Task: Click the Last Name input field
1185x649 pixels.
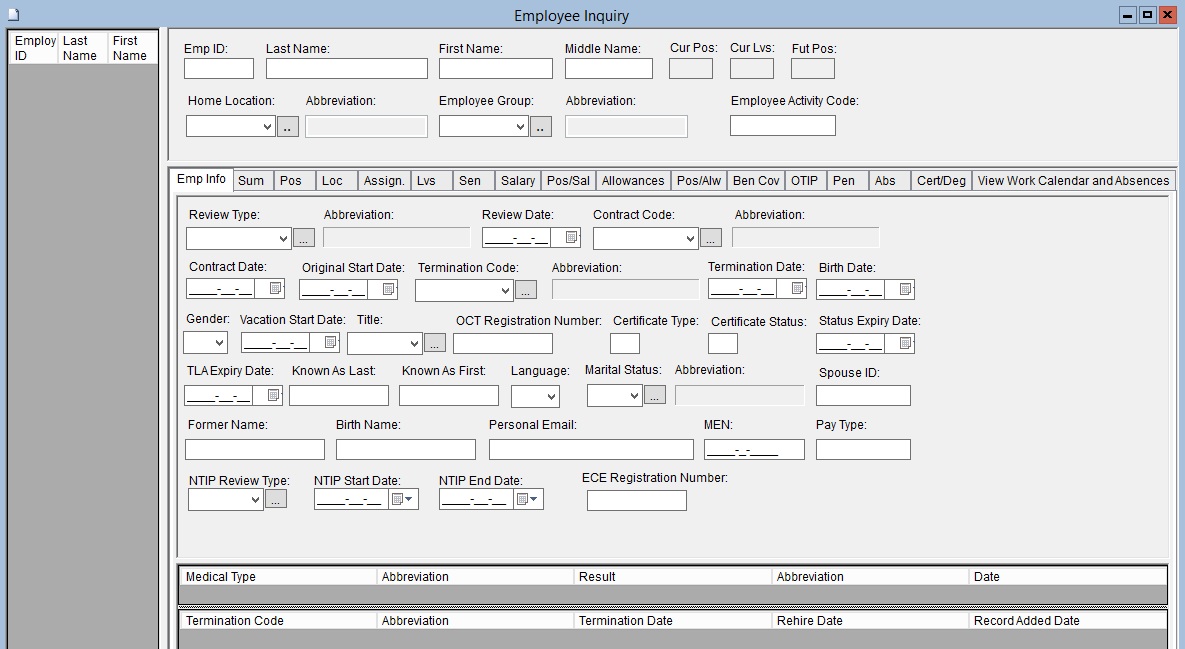Action: point(347,69)
